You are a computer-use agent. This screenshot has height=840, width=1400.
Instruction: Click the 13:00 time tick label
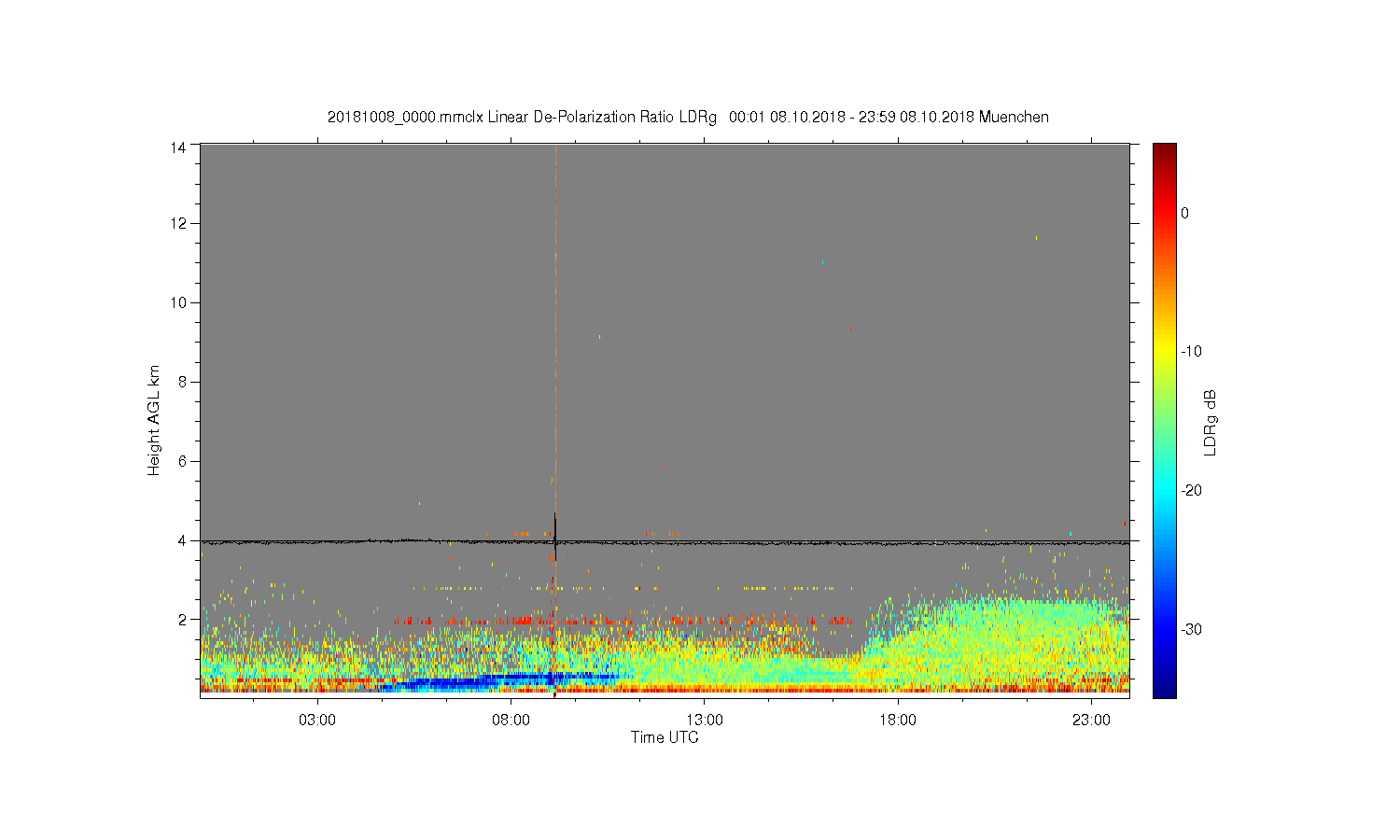[705, 721]
